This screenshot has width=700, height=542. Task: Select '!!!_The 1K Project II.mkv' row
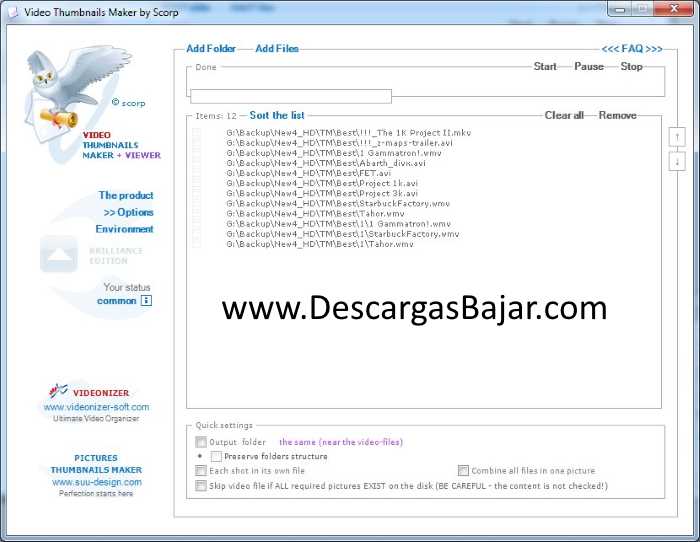(x=348, y=133)
